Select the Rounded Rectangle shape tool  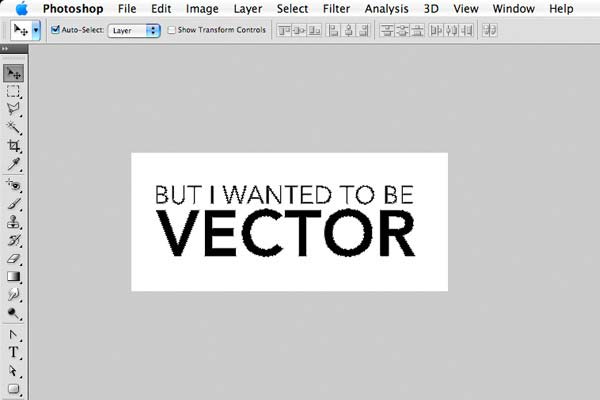tap(13, 389)
